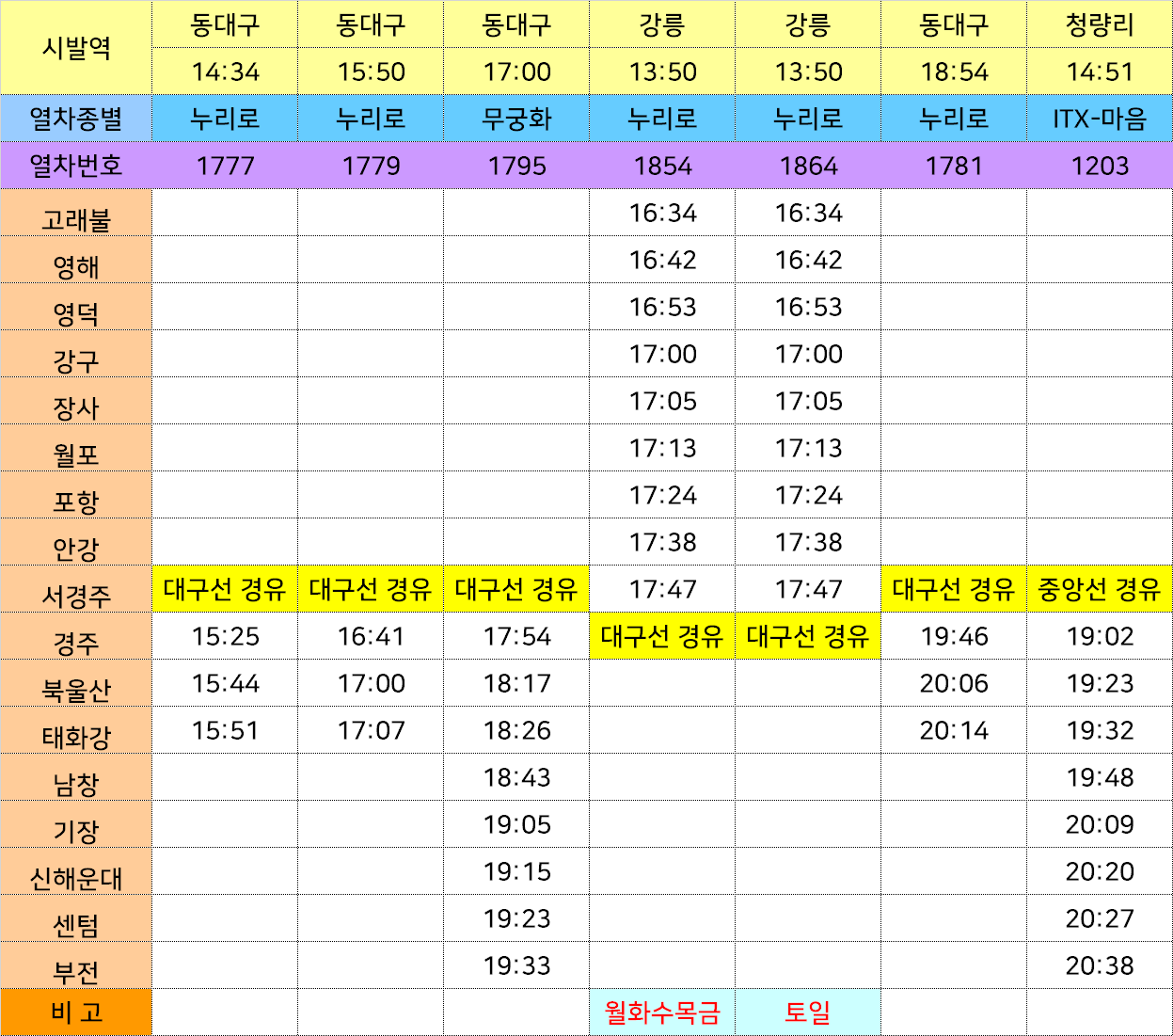Select the 20:20 신해운대 time

(x=1100, y=871)
